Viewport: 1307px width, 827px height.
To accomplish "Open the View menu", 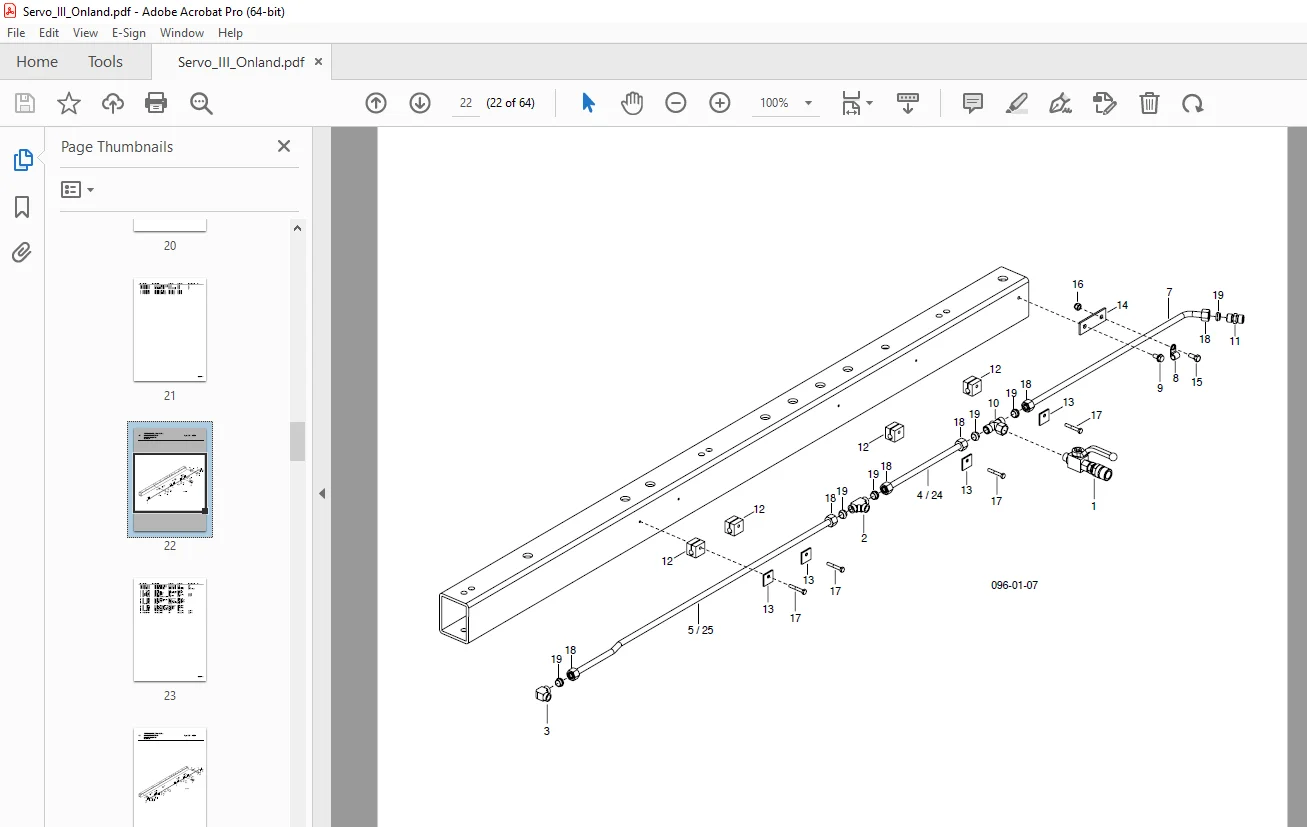I will coord(86,33).
